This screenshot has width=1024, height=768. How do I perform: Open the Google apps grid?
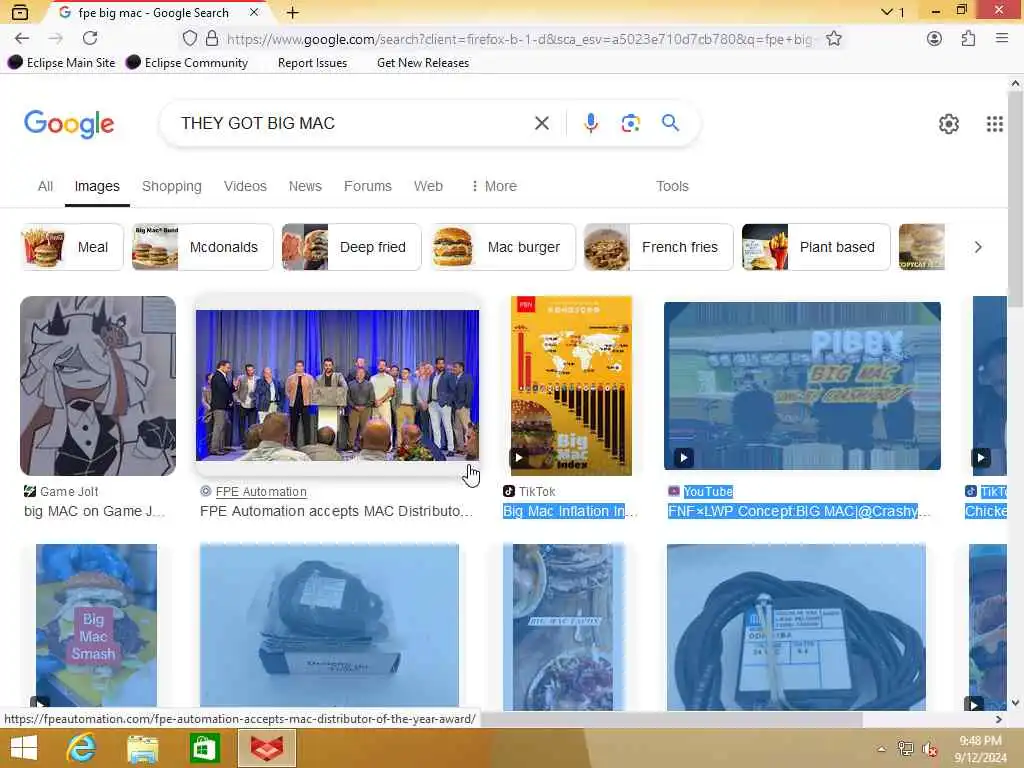995,124
